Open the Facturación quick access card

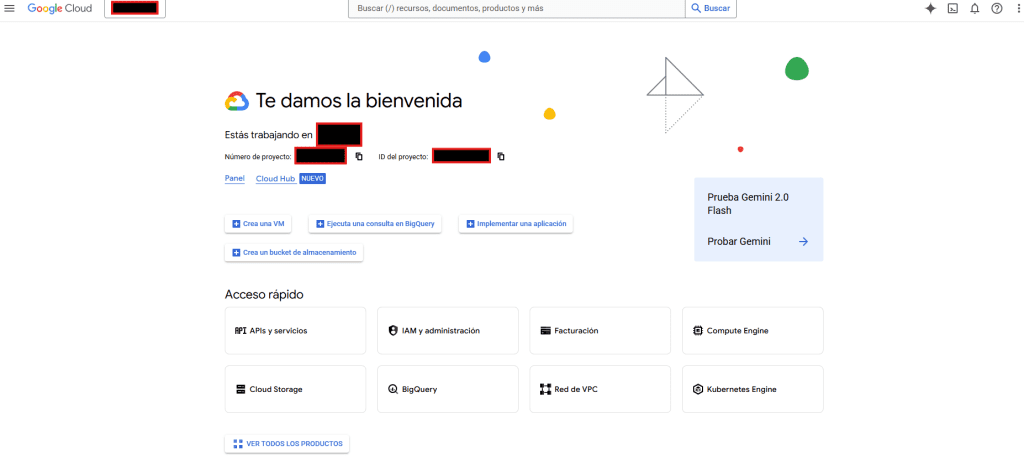pos(600,331)
